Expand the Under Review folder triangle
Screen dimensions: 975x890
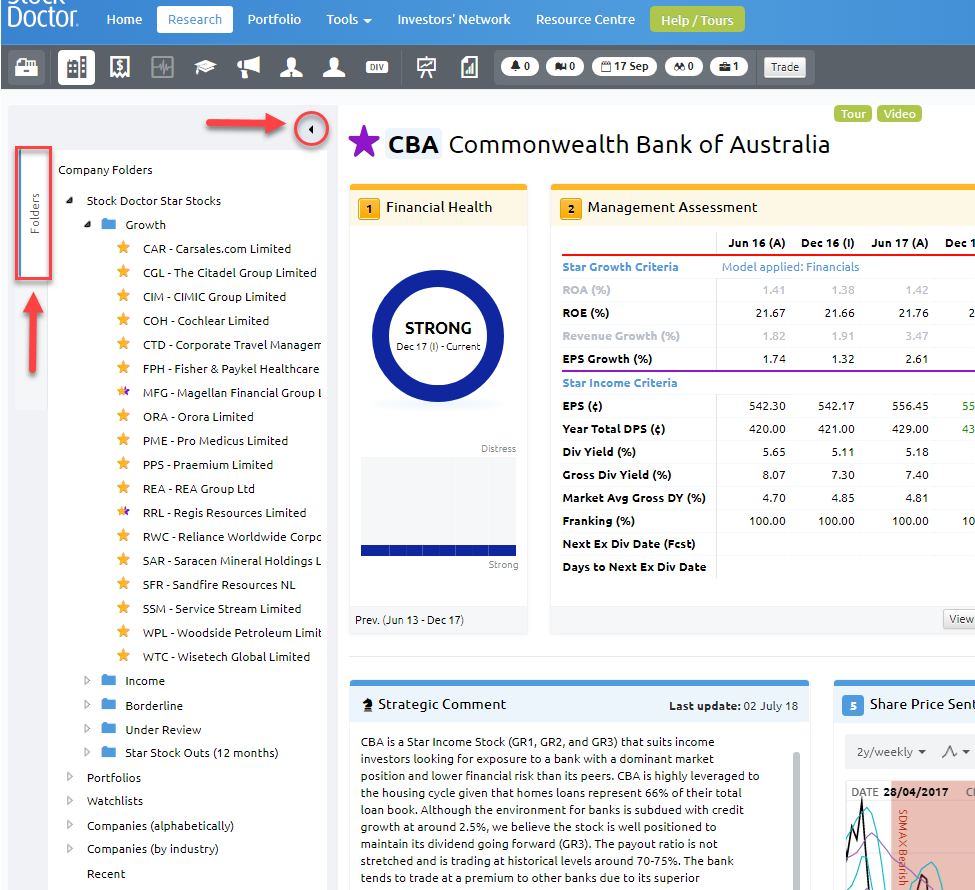click(88, 728)
